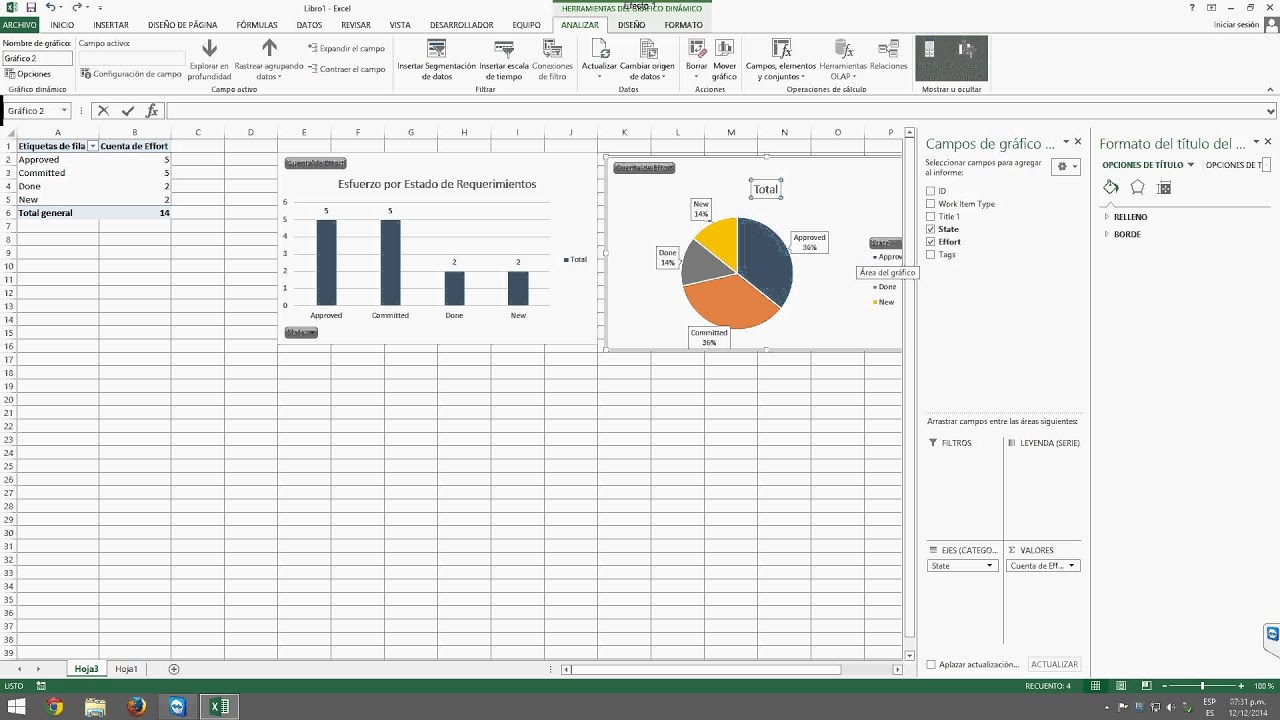Click the Insertar escala de tiempo icon
1280x720 pixels.
point(504,49)
